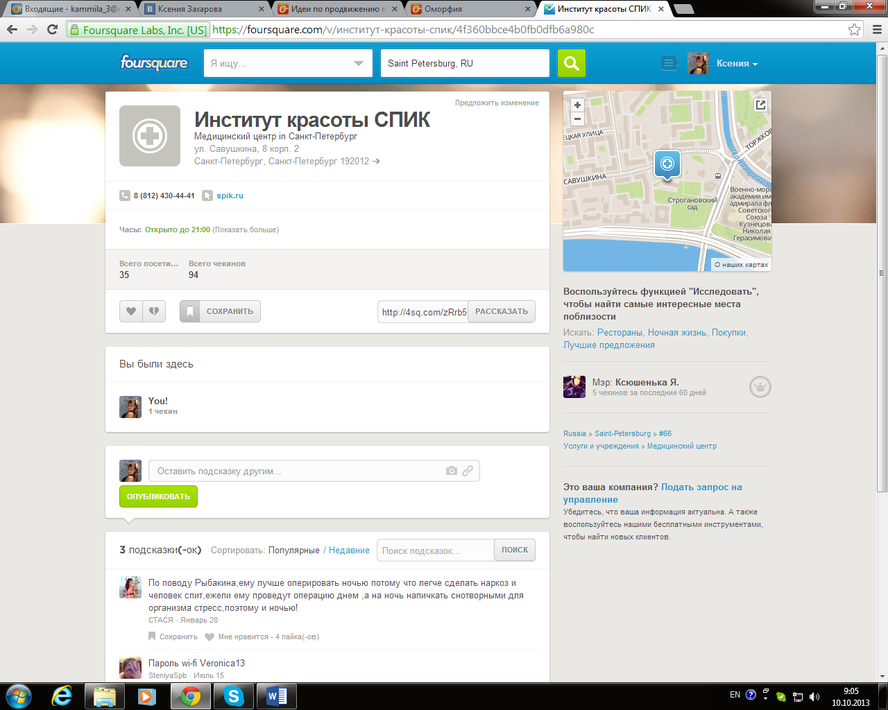Click the venue pin on the map
The height and width of the screenshot is (710, 888).
(668, 165)
